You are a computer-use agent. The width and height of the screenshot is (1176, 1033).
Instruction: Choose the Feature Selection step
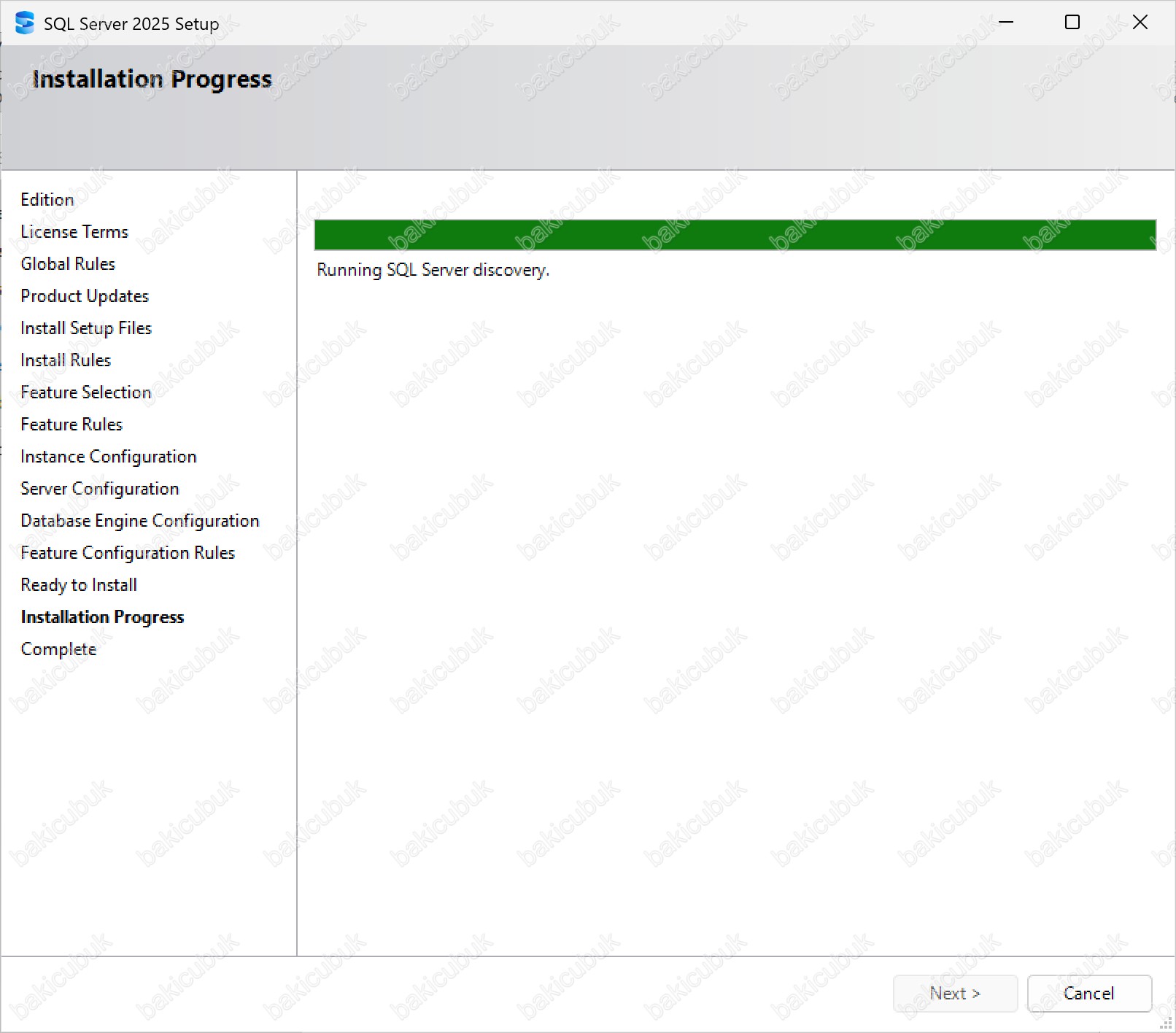click(86, 392)
